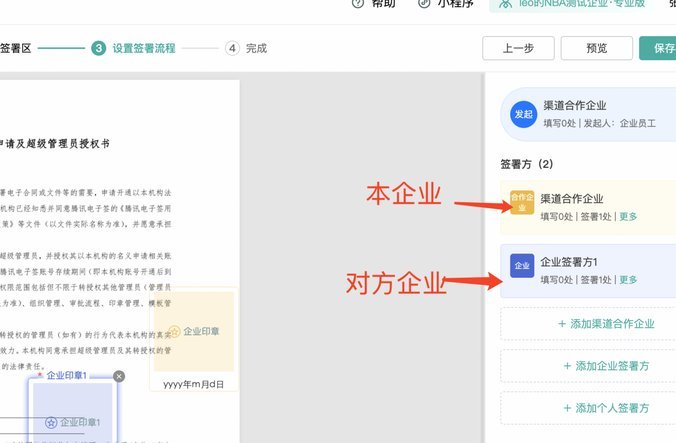676x443 pixels.
Task: Select the blue 企业 signer icon
Action: tap(522, 265)
